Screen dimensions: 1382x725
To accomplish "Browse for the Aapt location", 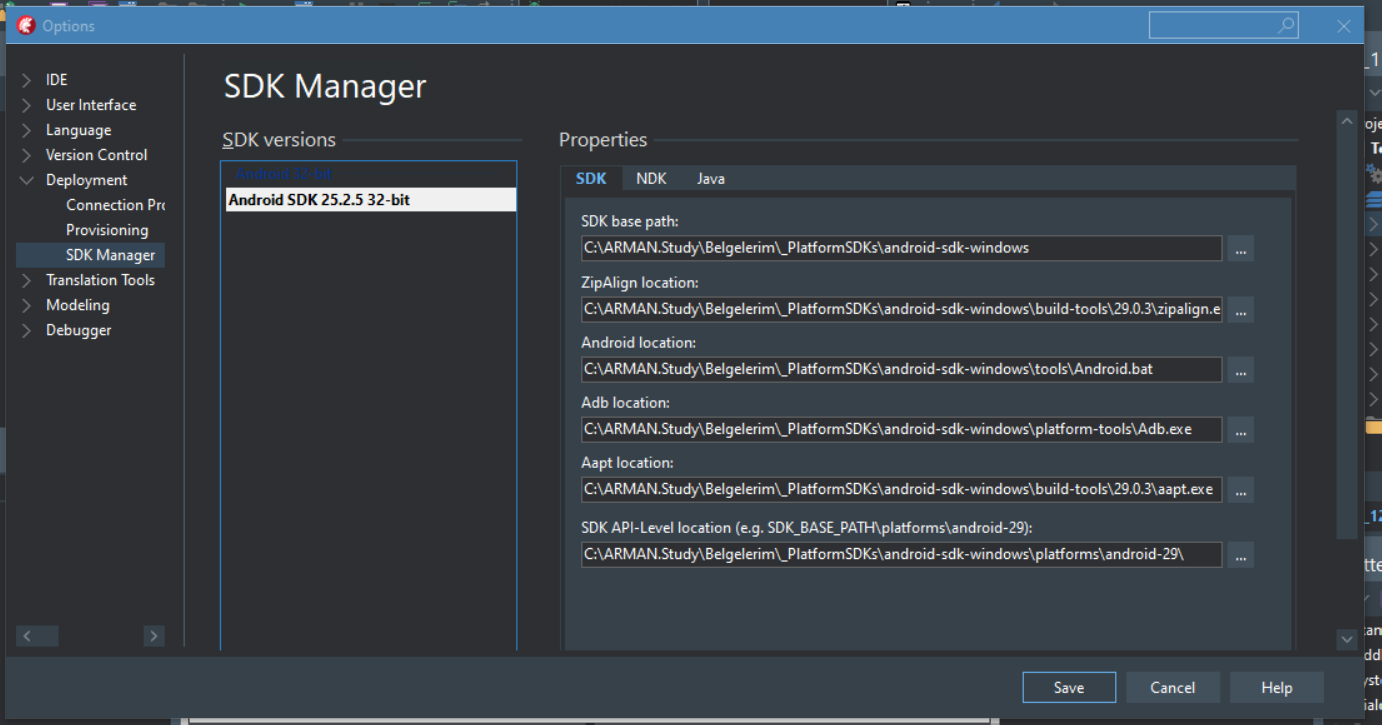I will click(x=1241, y=489).
